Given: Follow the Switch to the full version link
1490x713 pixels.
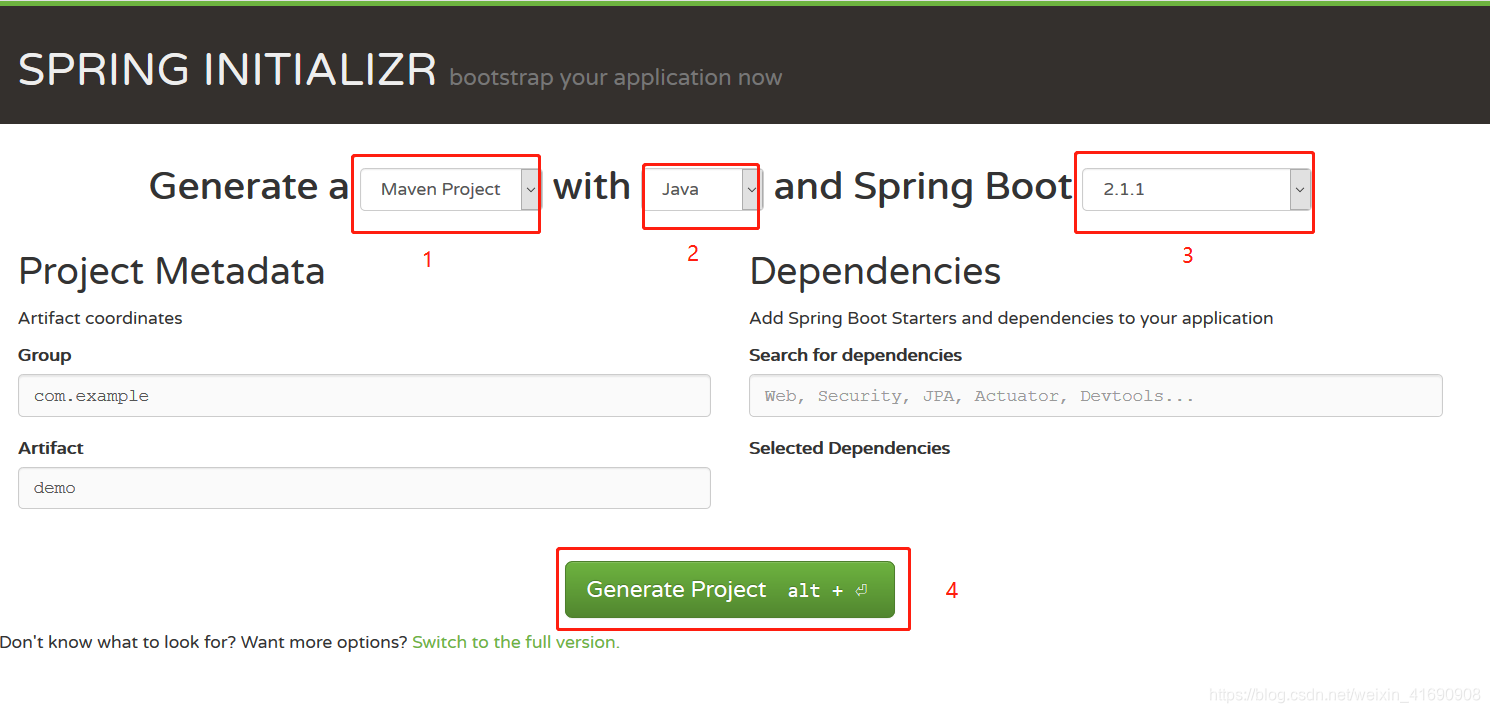Looking at the screenshot, I should [x=516, y=642].
